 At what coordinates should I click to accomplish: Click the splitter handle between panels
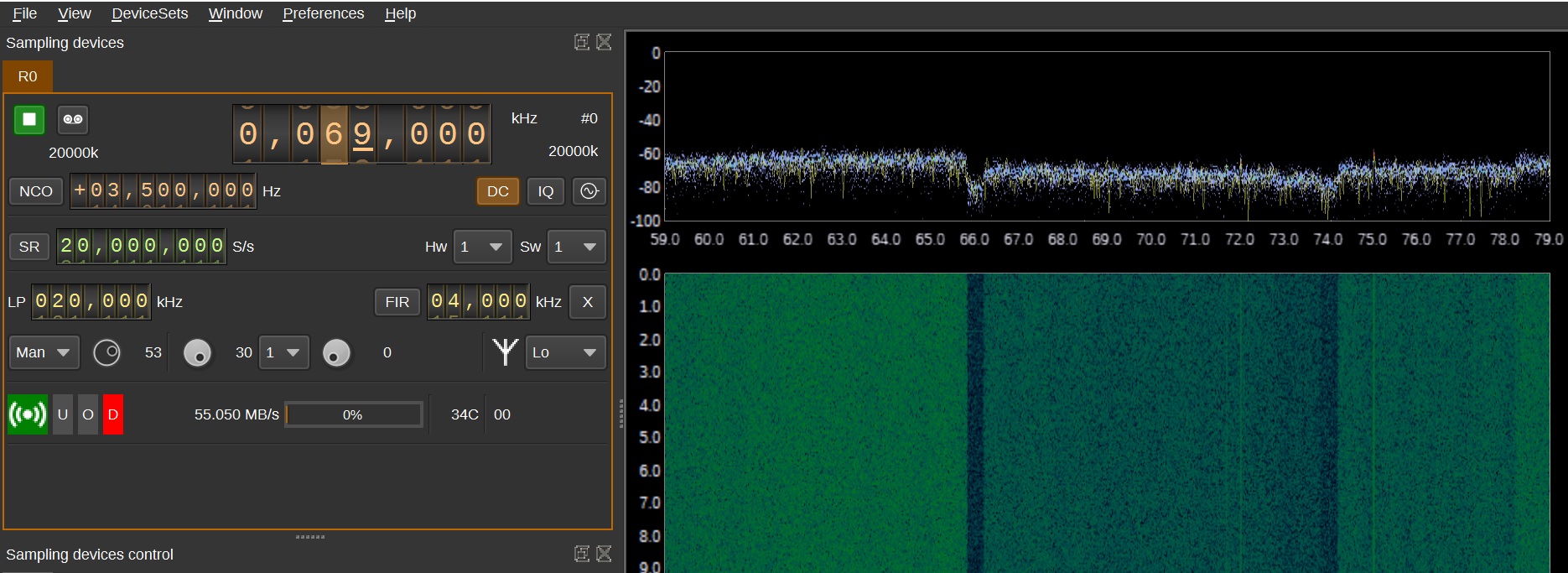coord(620,414)
